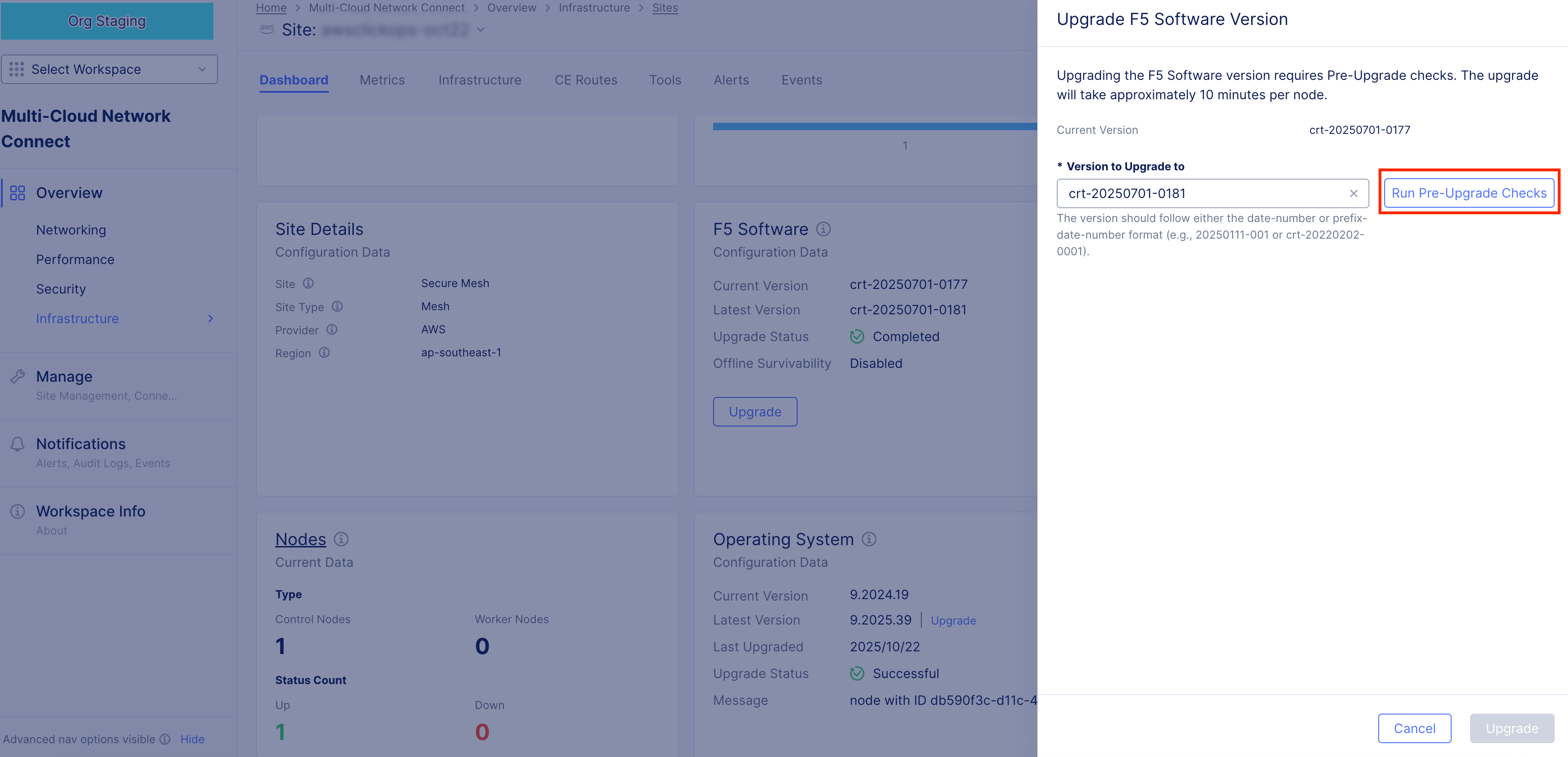Open the site name dropdown chevron
The image size is (1568, 757).
point(481,30)
